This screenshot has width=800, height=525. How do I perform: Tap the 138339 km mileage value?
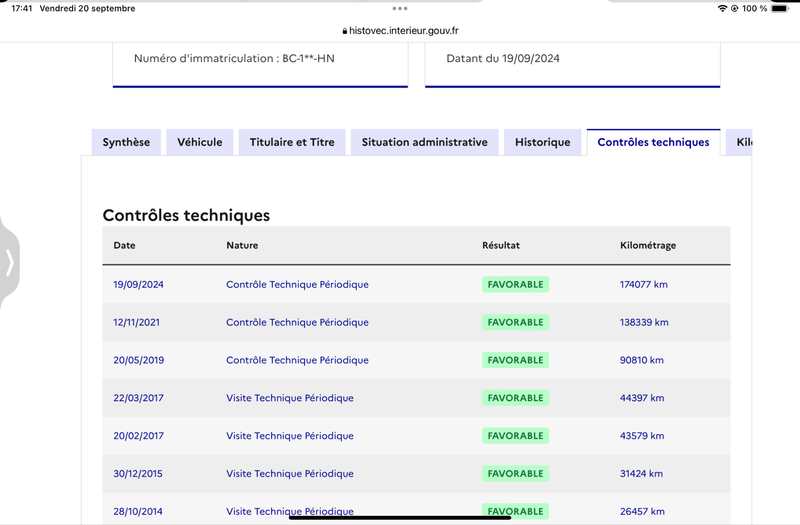click(x=644, y=322)
